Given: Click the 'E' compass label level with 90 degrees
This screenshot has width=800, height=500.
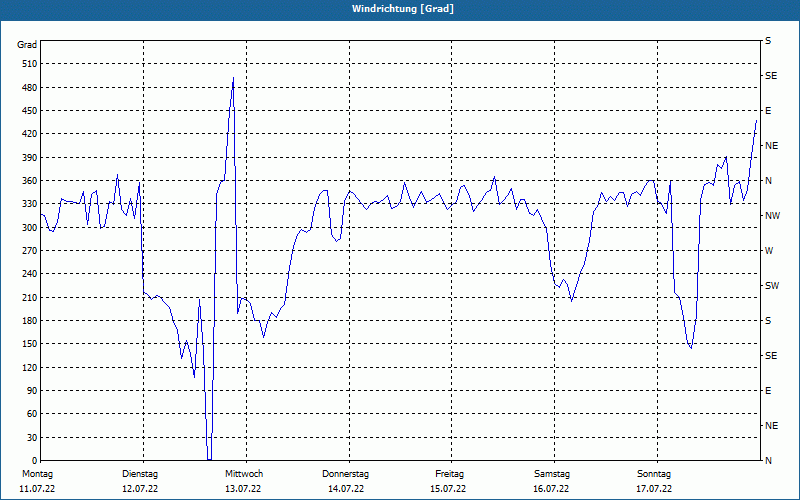Looking at the screenshot, I should (x=768, y=391).
